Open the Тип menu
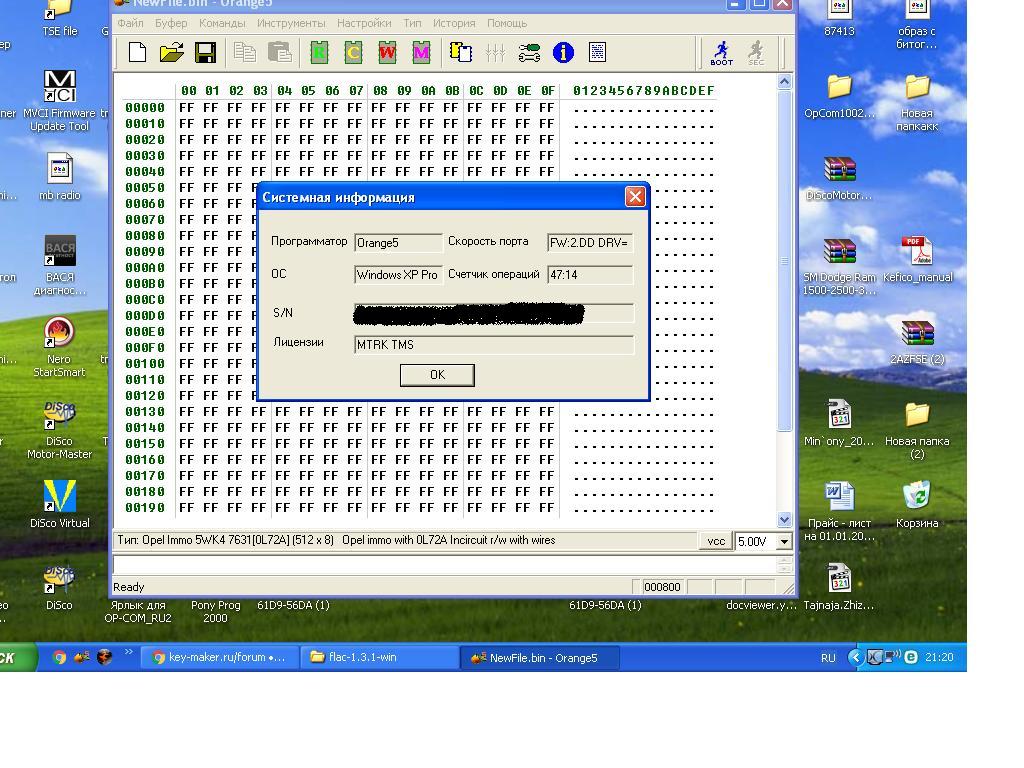This screenshot has height=768, width=1024. tap(412, 23)
